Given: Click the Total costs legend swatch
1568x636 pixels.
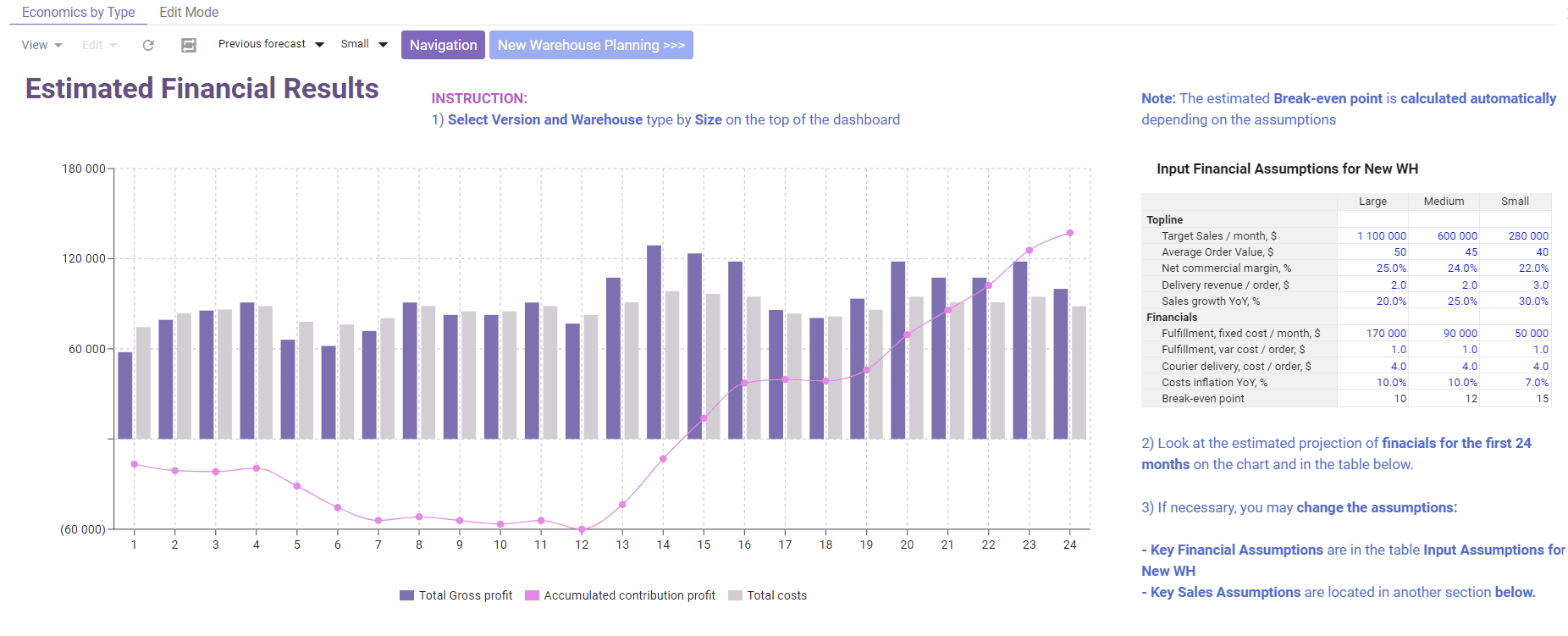Looking at the screenshot, I should (735, 595).
